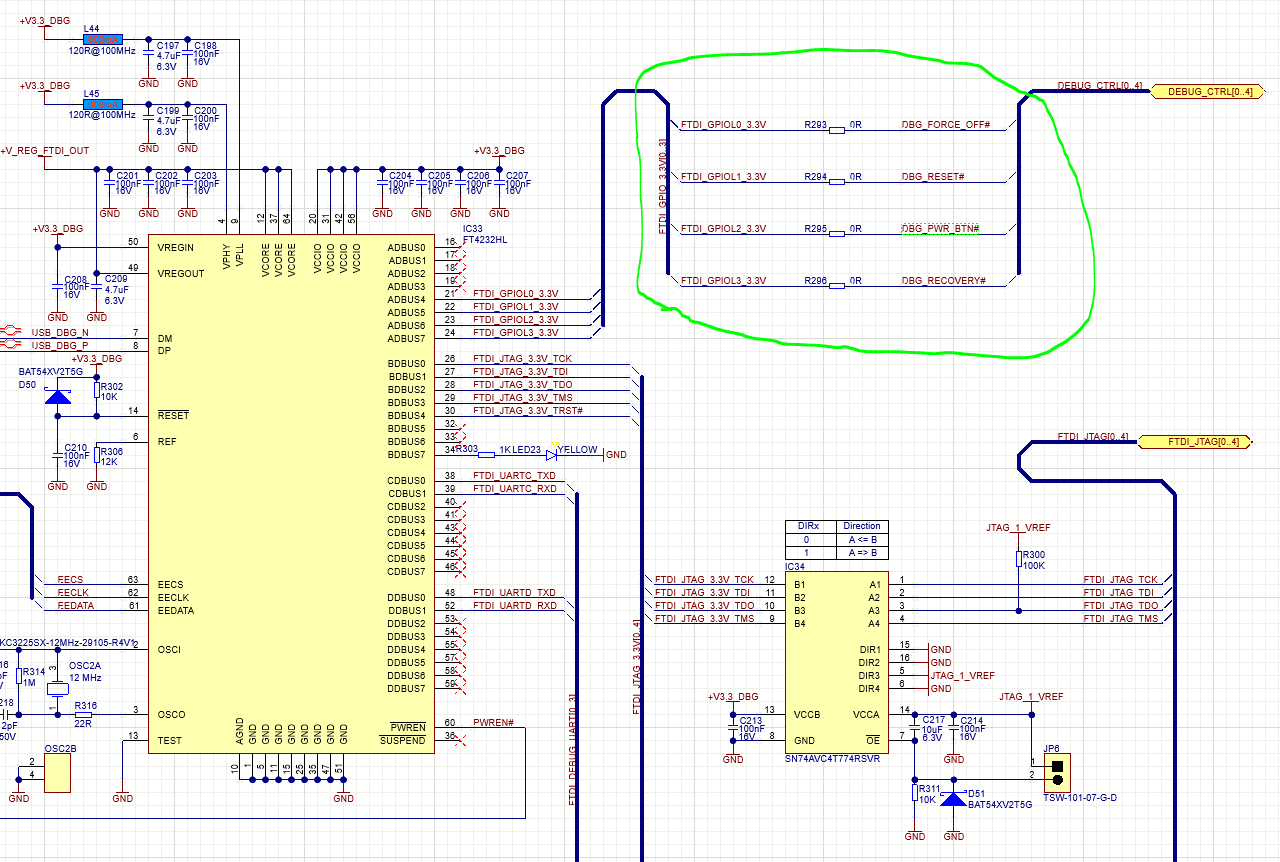Viewport: 1280px width, 862px height.
Task: Select the D50 BAT54XV2T5G diode symbol
Action: click(x=59, y=397)
